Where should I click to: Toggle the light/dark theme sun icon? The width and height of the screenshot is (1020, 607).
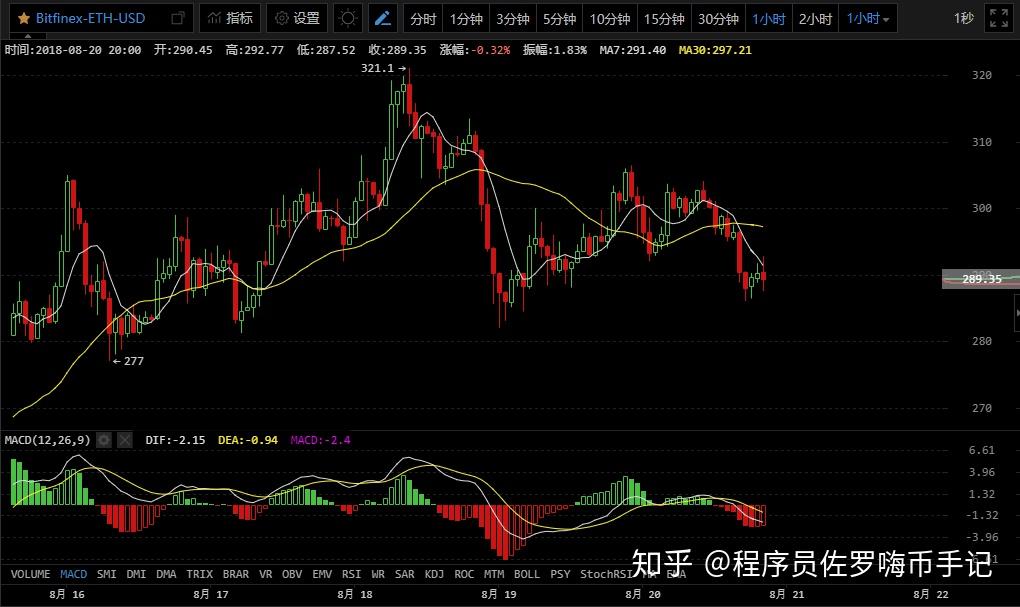coord(348,18)
